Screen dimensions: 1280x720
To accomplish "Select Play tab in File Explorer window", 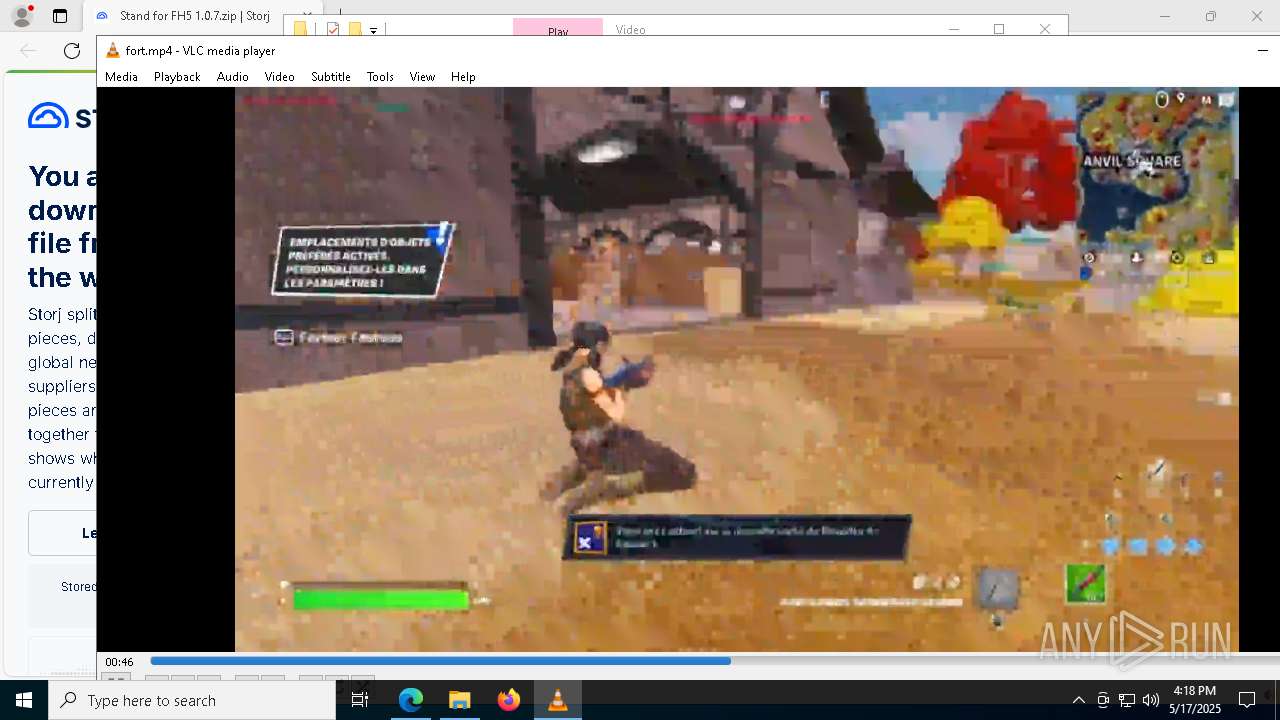I will point(558,28).
